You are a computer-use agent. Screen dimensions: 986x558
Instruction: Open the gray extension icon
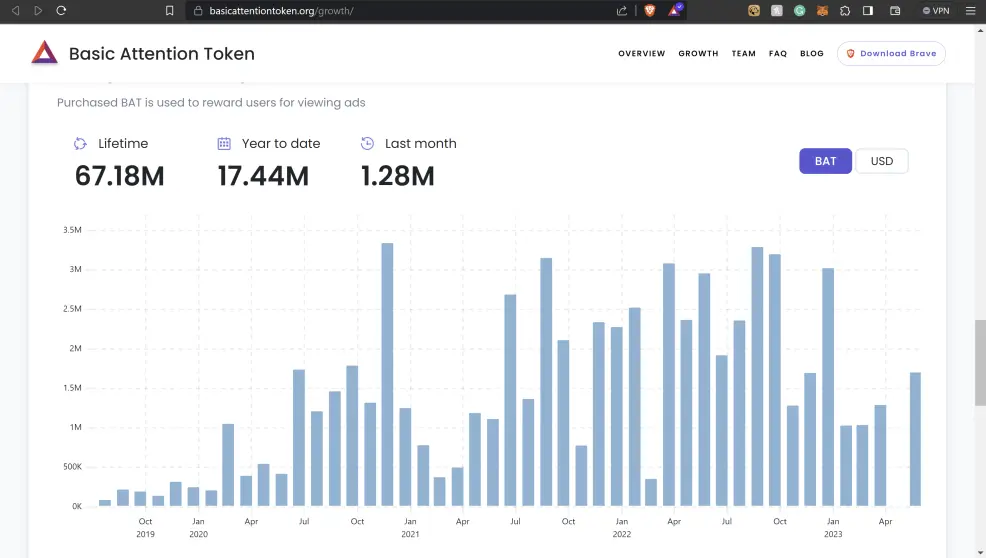pos(777,11)
